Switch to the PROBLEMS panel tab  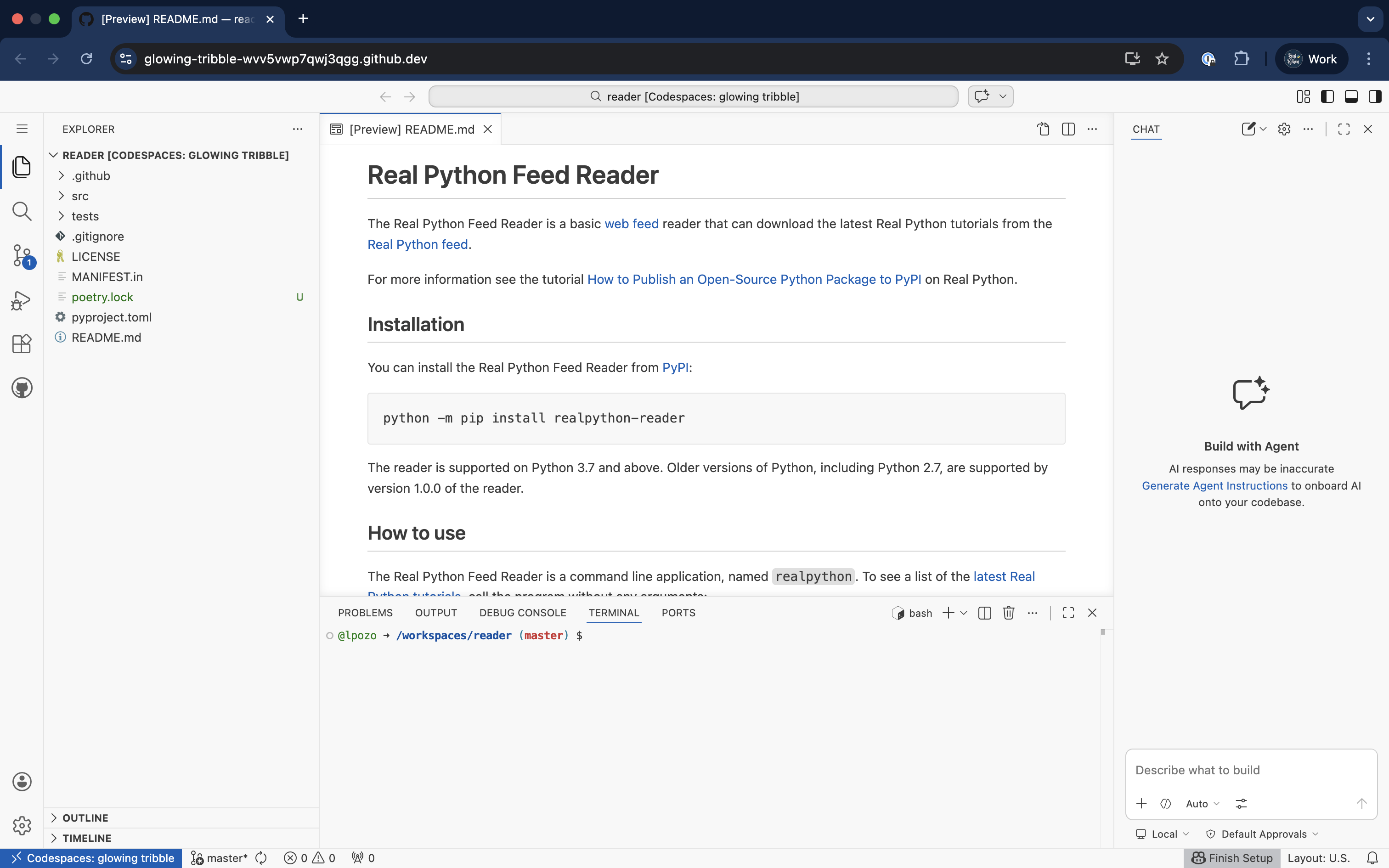[365, 613]
